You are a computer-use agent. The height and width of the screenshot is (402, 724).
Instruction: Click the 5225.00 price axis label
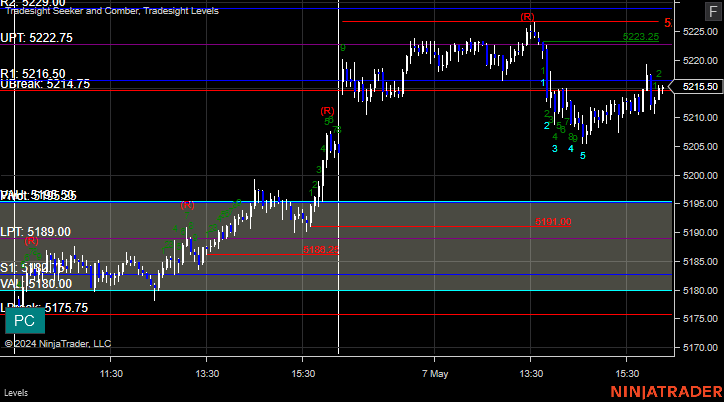[x=700, y=32]
